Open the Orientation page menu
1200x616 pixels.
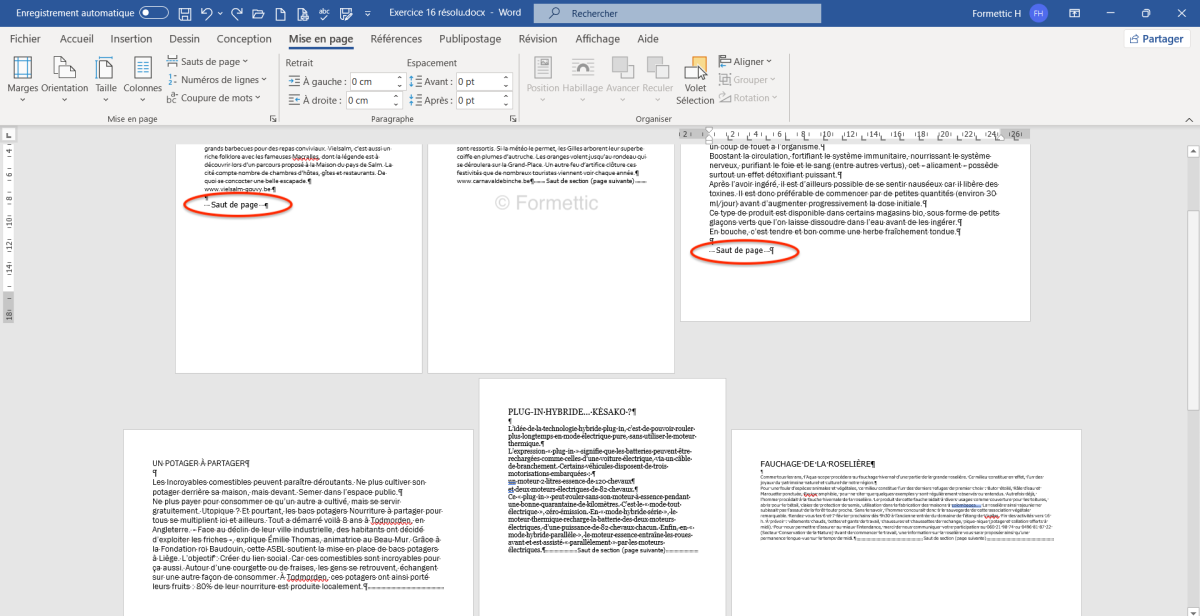[65, 76]
